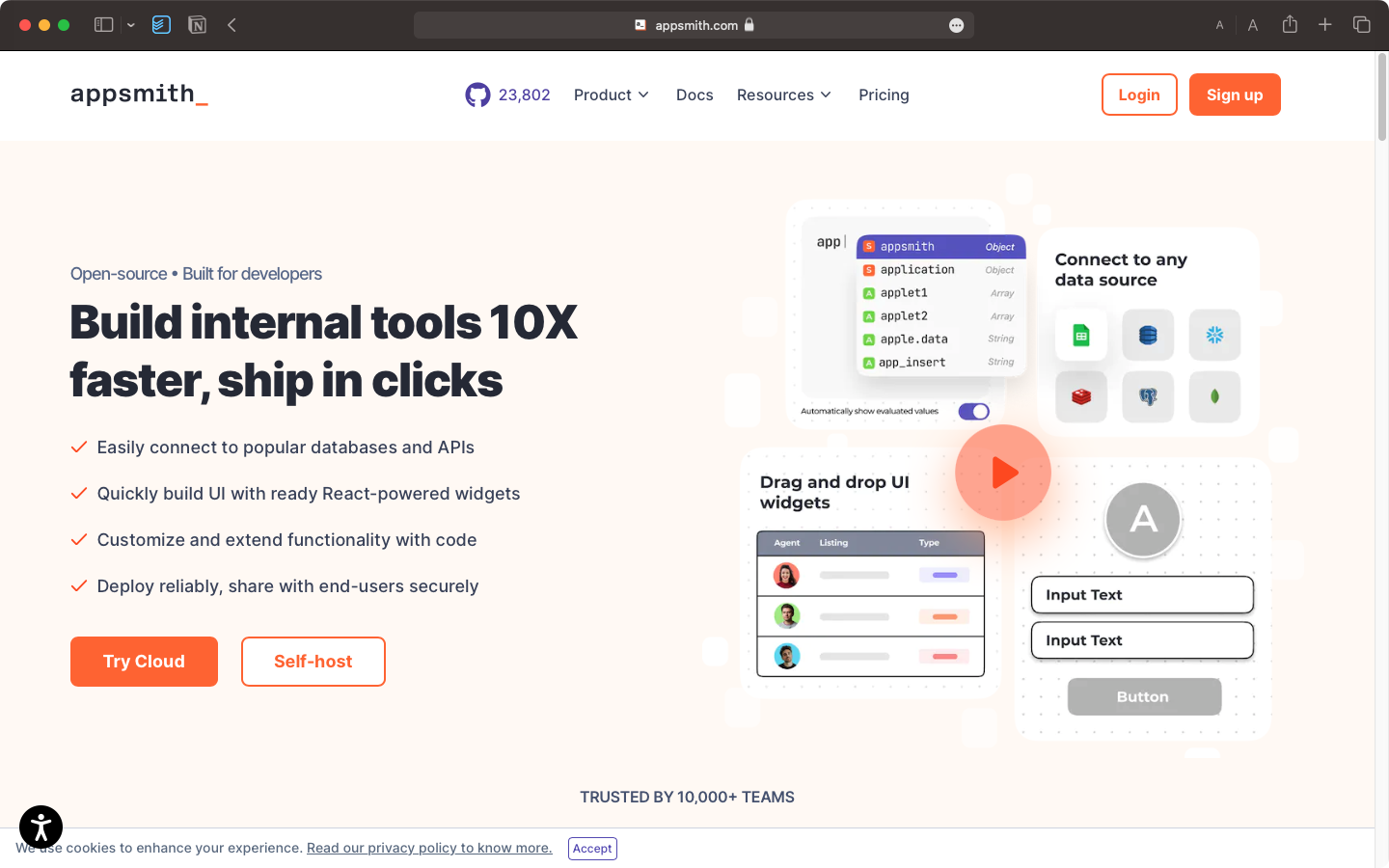Click the Agent column header

pyautogui.click(x=787, y=543)
